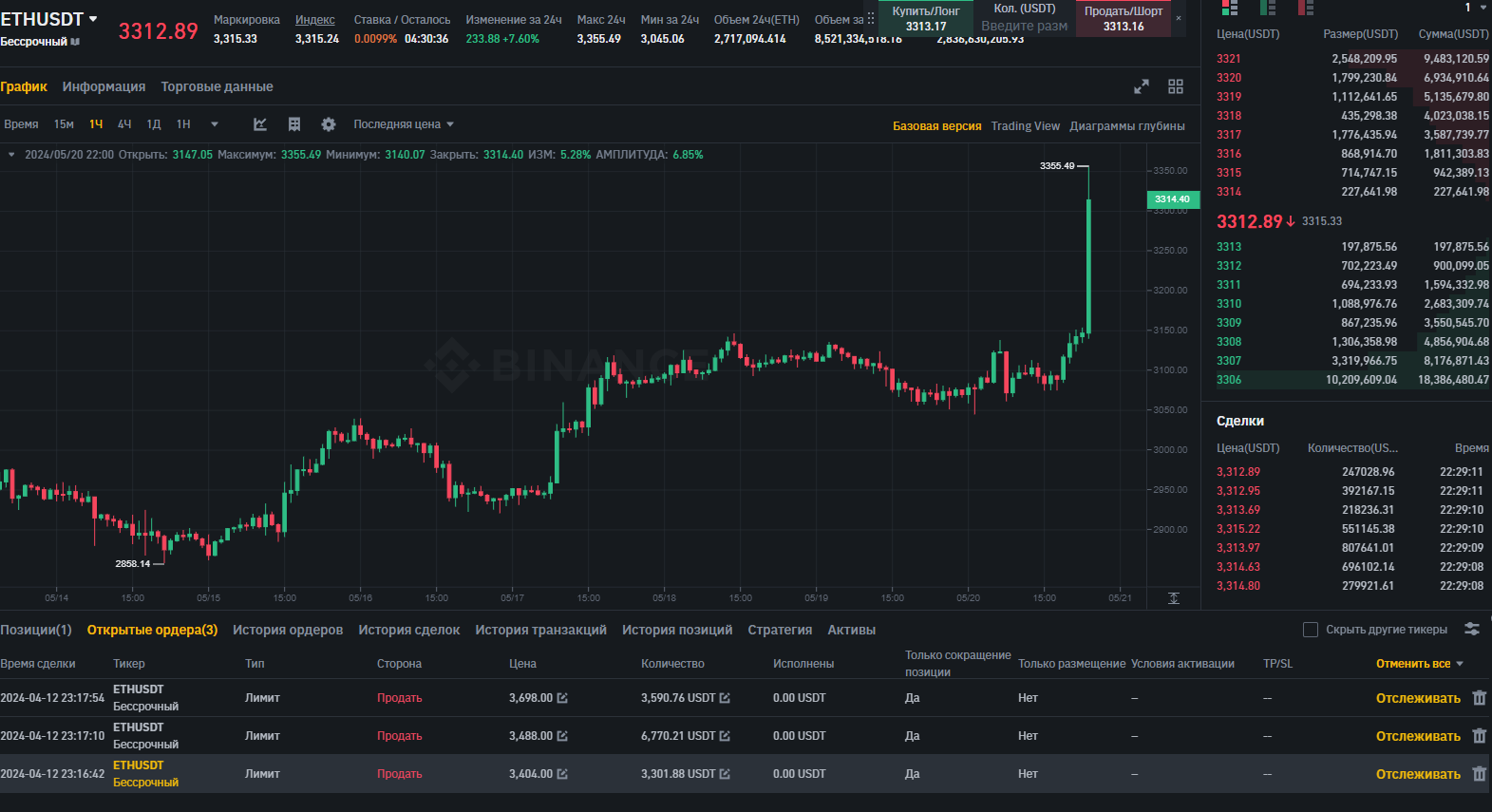Edit price of 3,698.00 order
This screenshot has height=812, width=1492.
(x=562, y=698)
